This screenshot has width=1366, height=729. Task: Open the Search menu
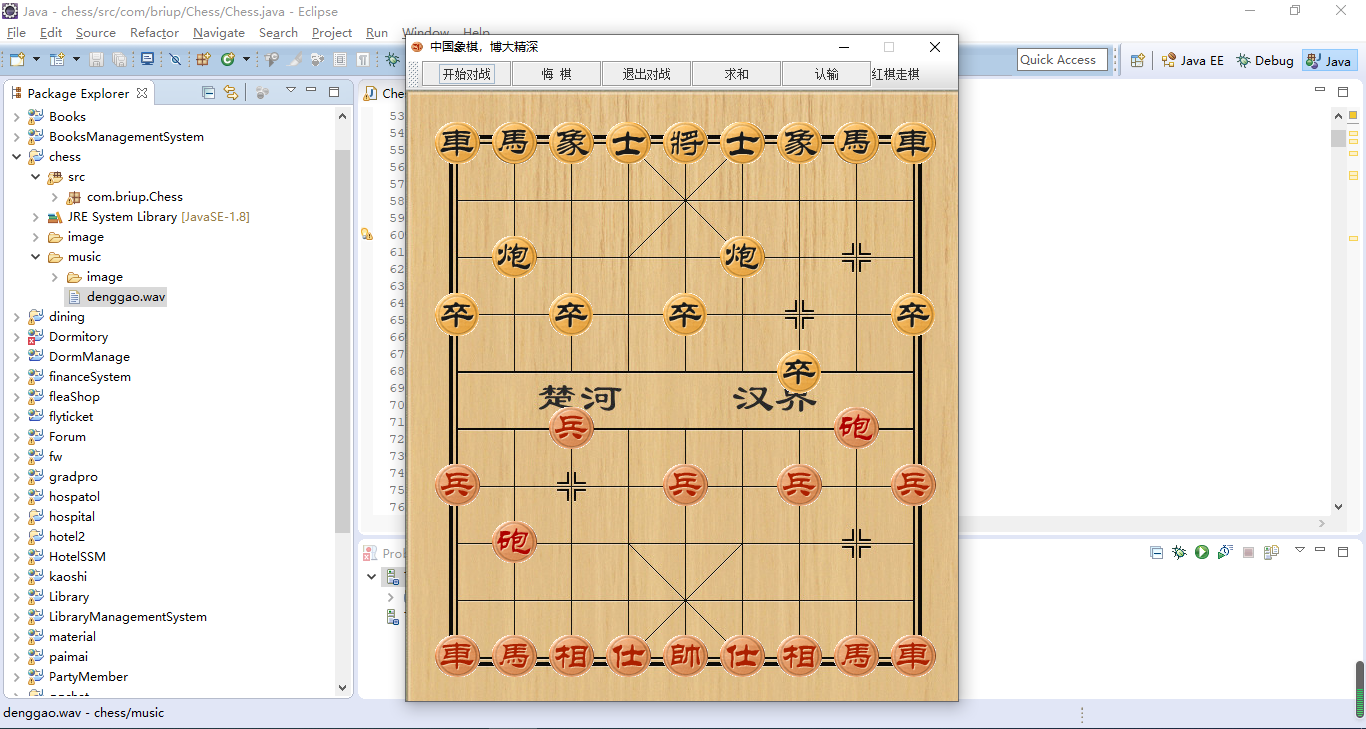coord(278,33)
